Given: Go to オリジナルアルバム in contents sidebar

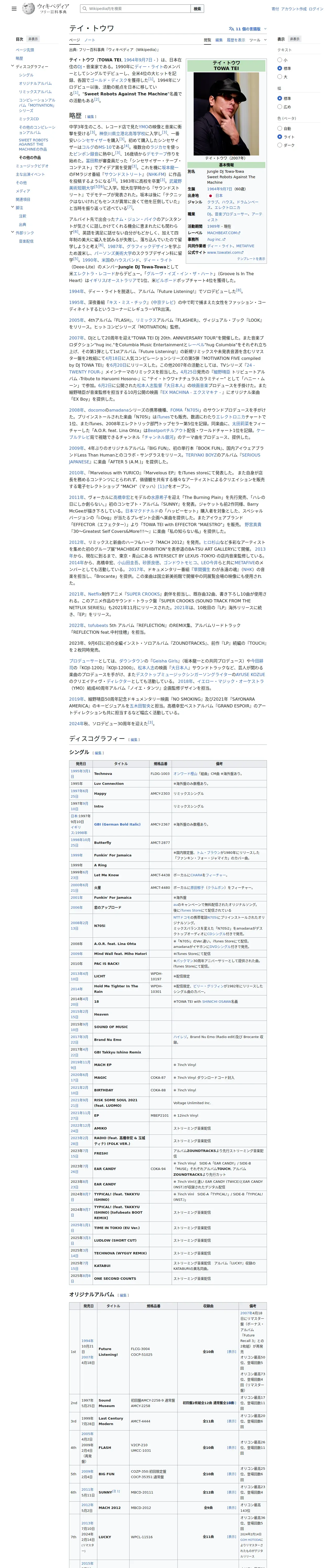Looking at the screenshot, I should pos(35,83).
